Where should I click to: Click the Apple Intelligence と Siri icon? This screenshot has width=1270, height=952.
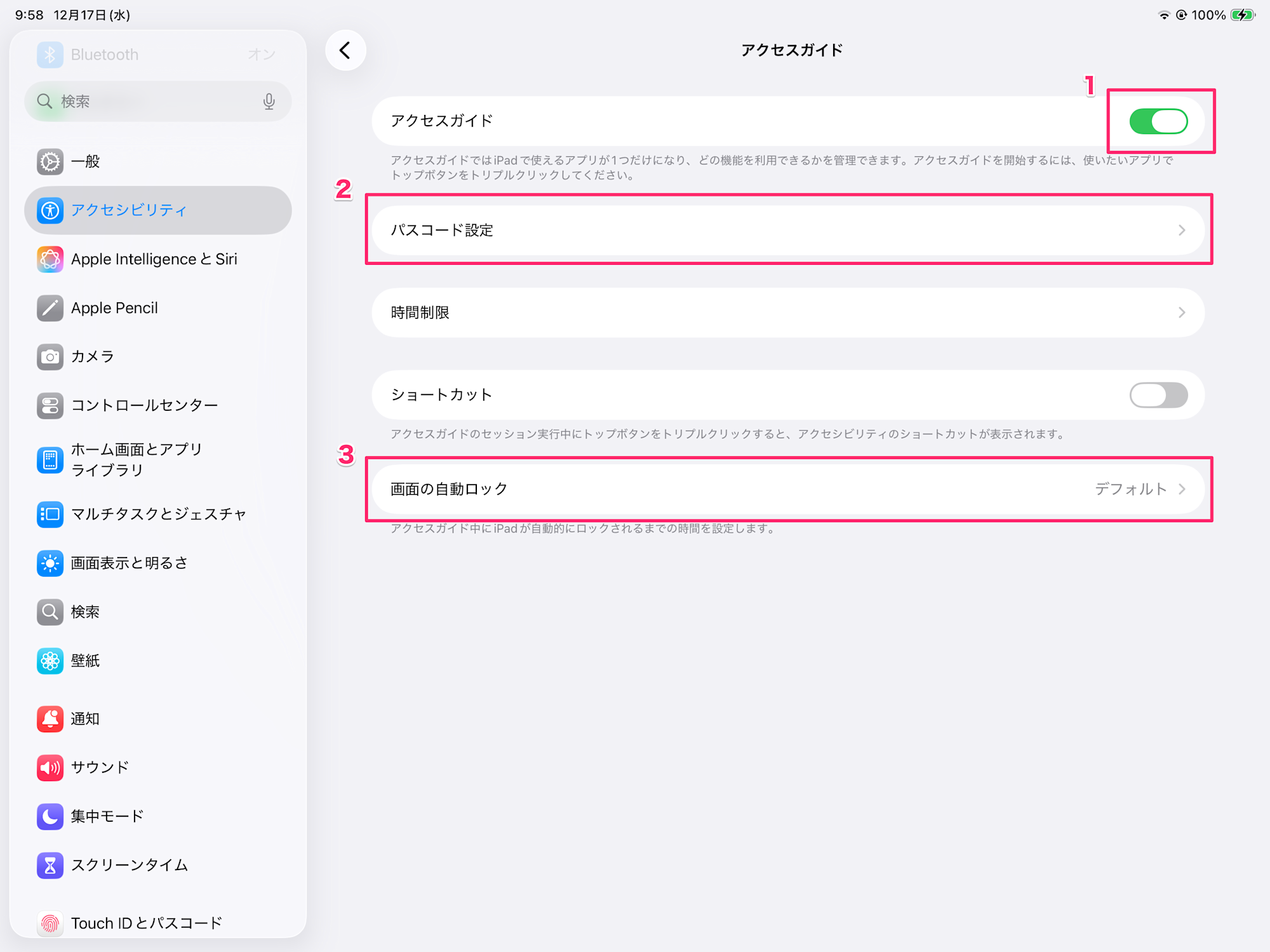(50, 259)
